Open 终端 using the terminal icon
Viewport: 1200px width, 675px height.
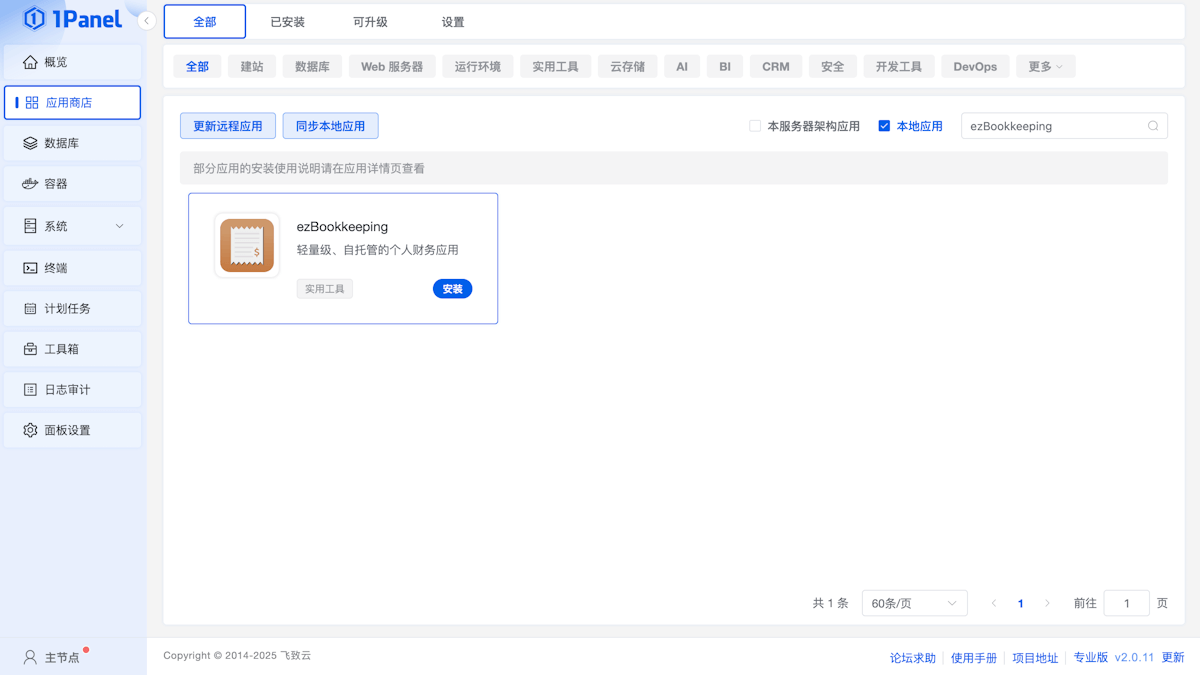pos(30,268)
